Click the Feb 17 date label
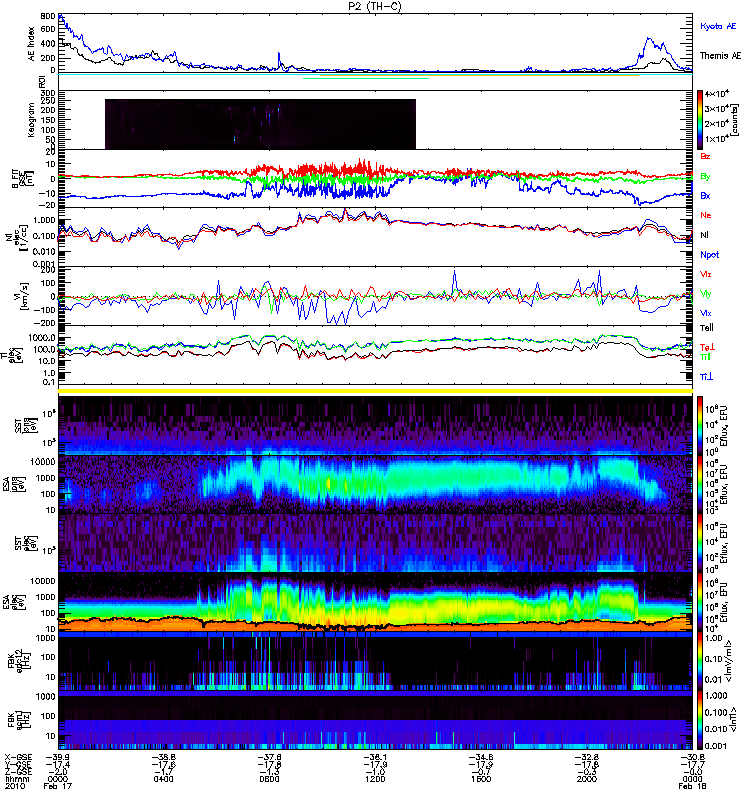This screenshot has width=750, height=800. (x=58, y=786)
